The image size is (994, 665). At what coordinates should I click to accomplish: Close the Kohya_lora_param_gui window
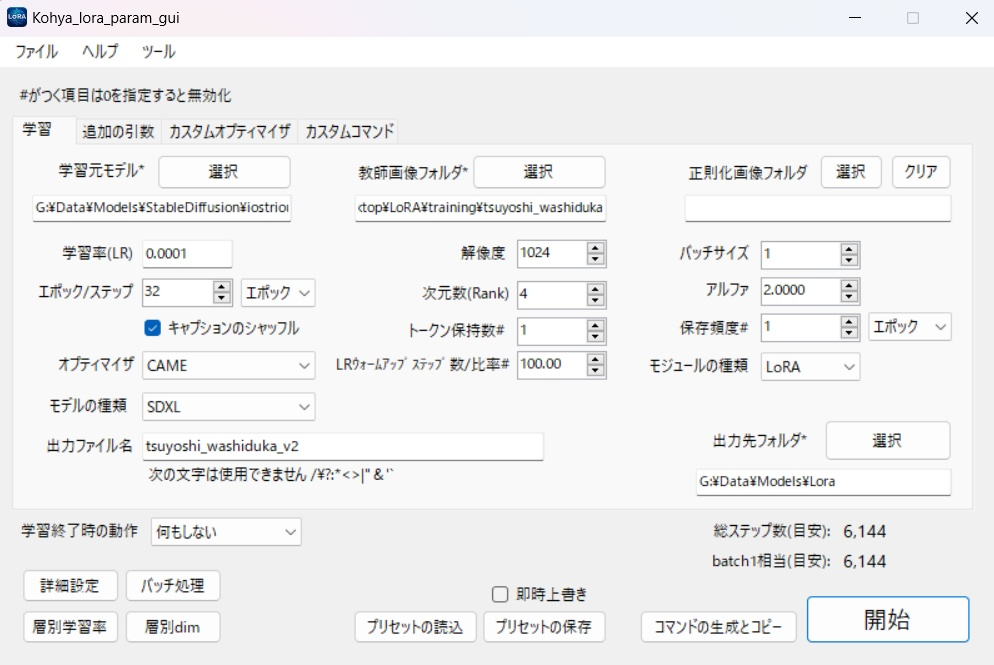click(x=972, y=18)
